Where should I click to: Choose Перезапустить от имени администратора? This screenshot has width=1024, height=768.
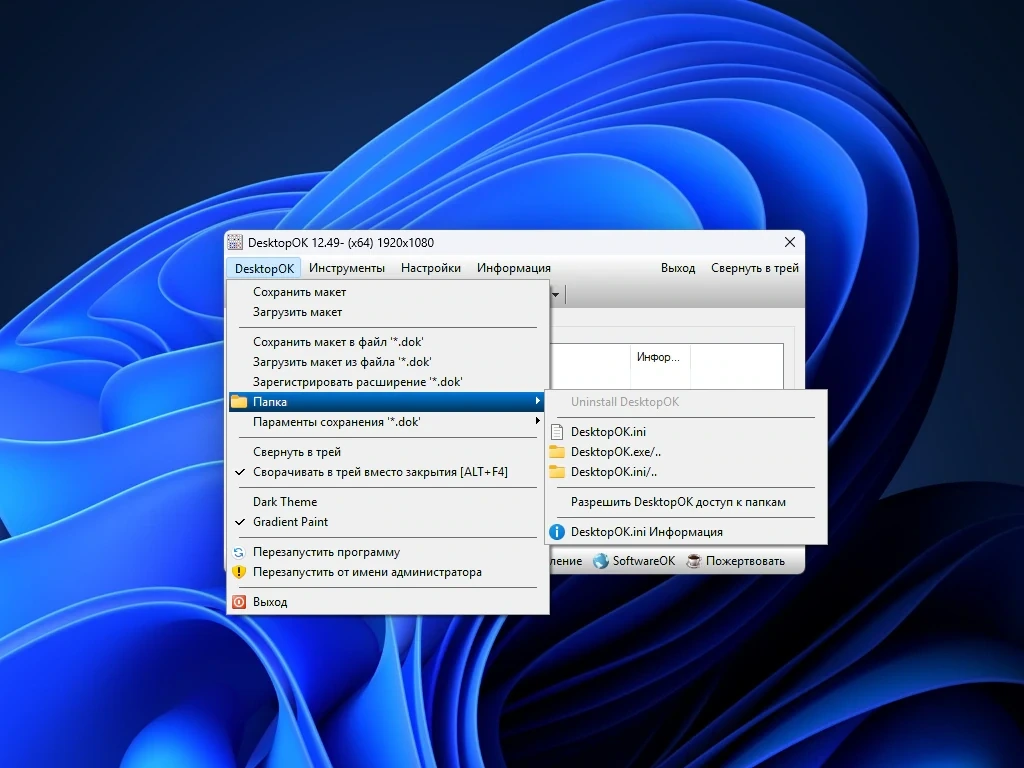389,572
